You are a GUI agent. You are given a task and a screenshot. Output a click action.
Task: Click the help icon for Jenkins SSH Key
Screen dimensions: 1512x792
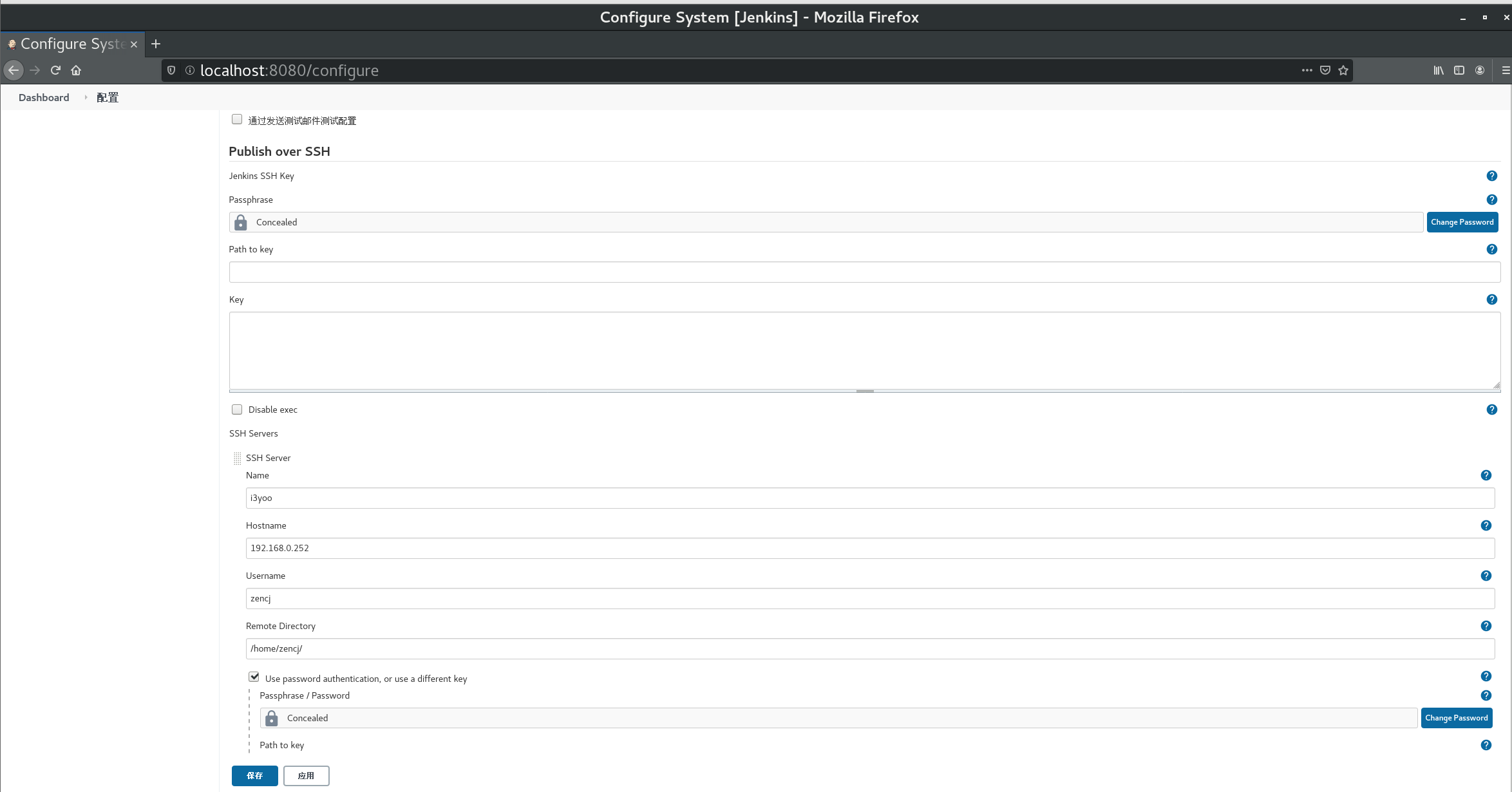tap(1491, 176)
